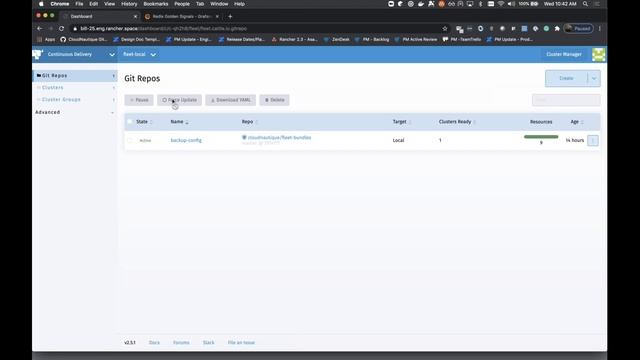Click the Force Update button
The width and height of the screenshot is (640, 360).
pyautogui.click(x=180, y=100)
